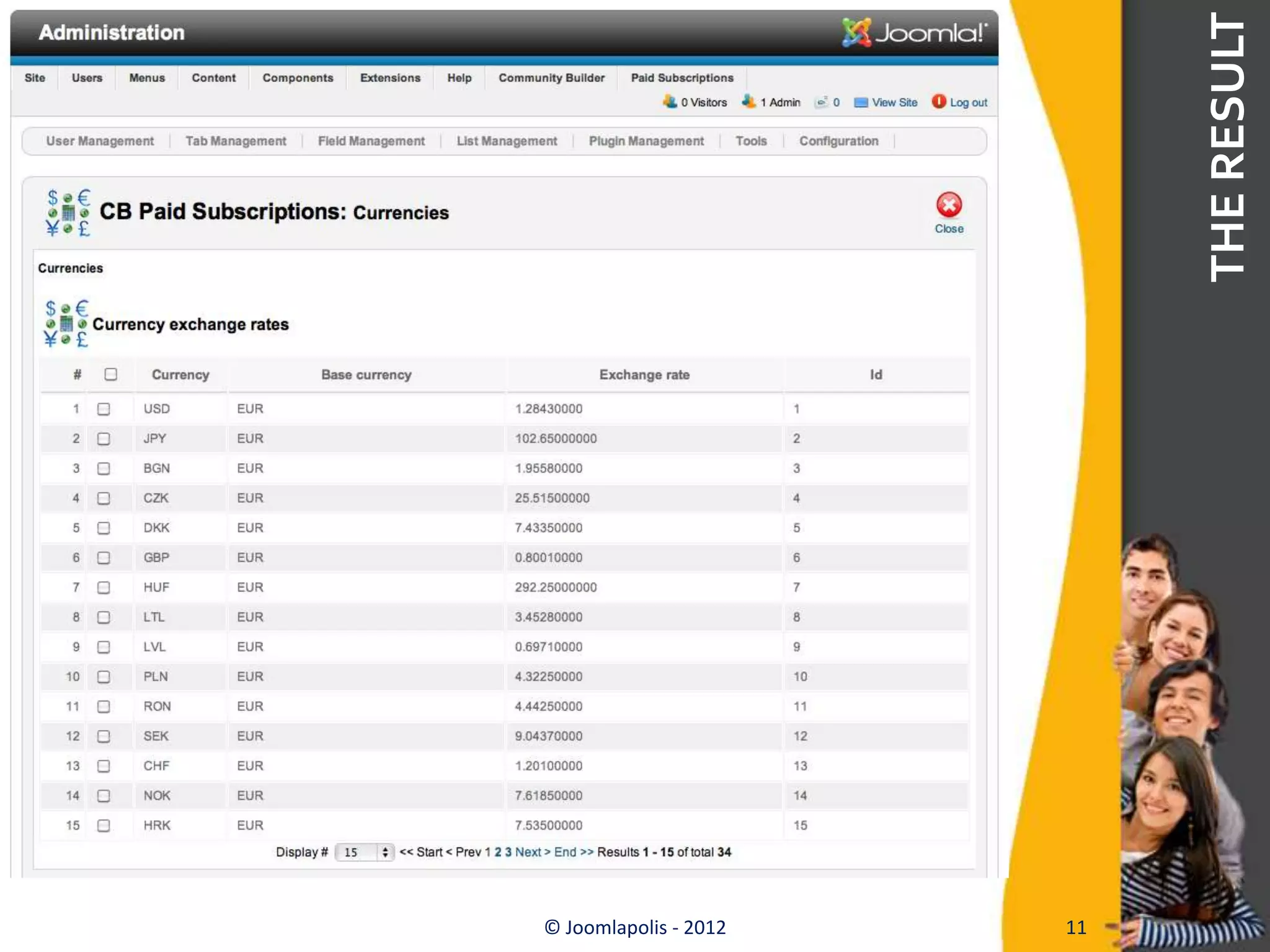Click the CB Paid Subscriptions currencies icon
This screenshot has width=1270, height=952.
(68, 213)
